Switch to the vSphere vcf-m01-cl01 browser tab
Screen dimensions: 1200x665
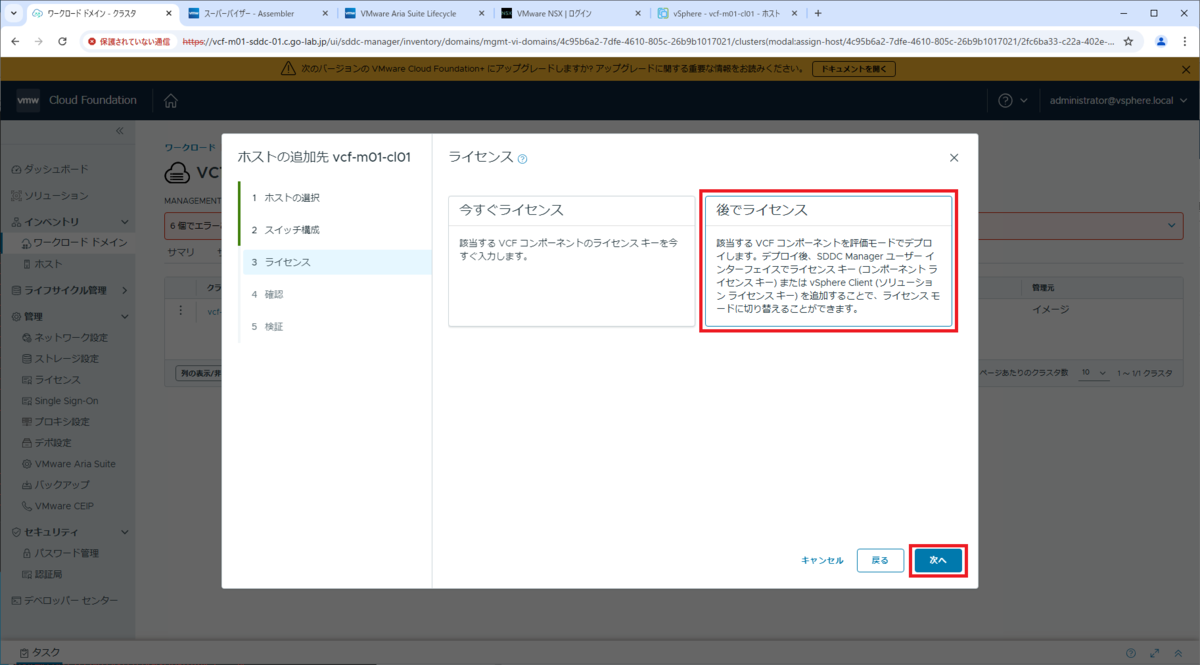[x=728, y=13]
